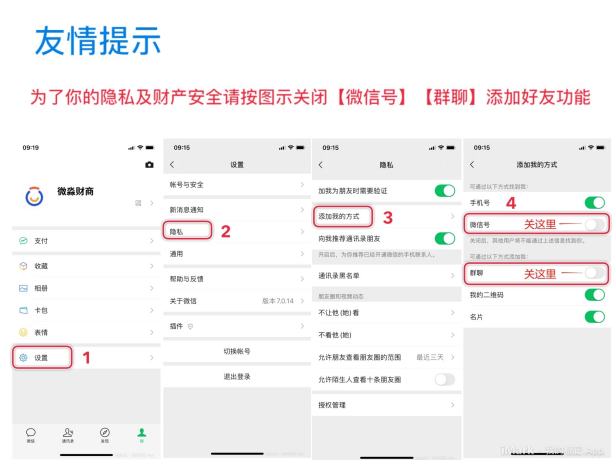Go back from the 隐私 screen

(321, 165)
